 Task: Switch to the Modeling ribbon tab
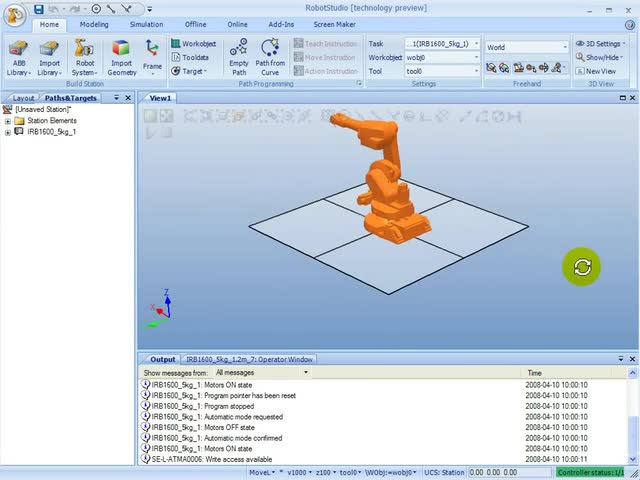tap(94, 24)
